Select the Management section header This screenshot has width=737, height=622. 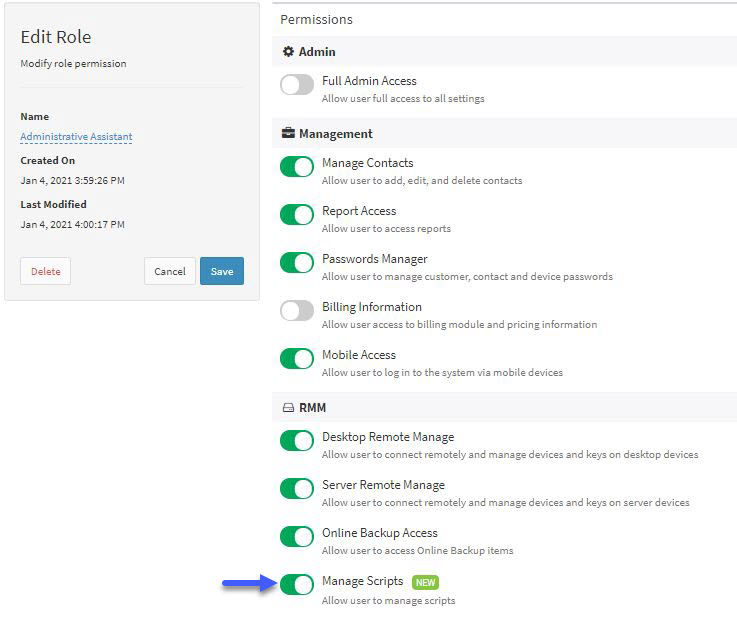pyautogui.click(x=504, y=134)
